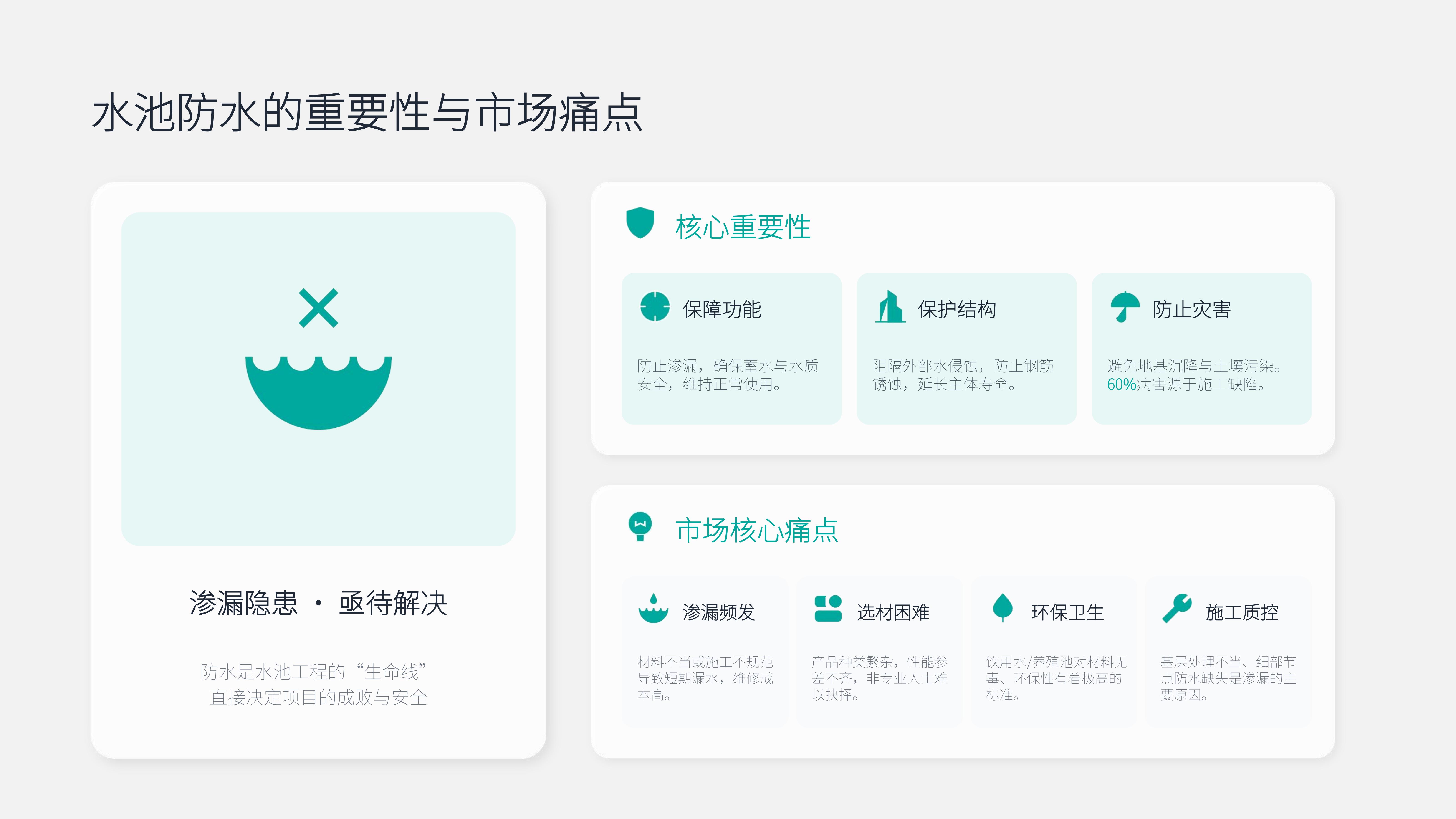This screenshot has height=819, width=1456.
Task: Click the 保护结构 card title
Action: (x=957, y=309)
